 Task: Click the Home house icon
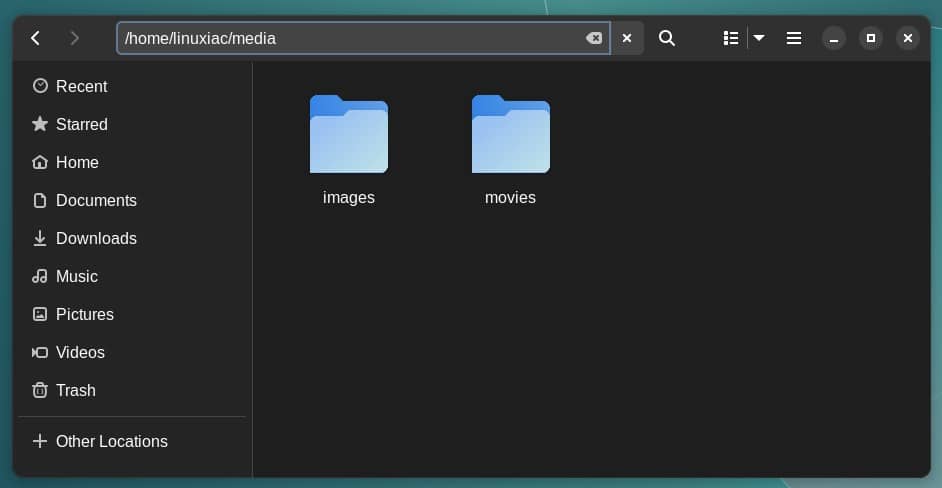pos(40,162)
